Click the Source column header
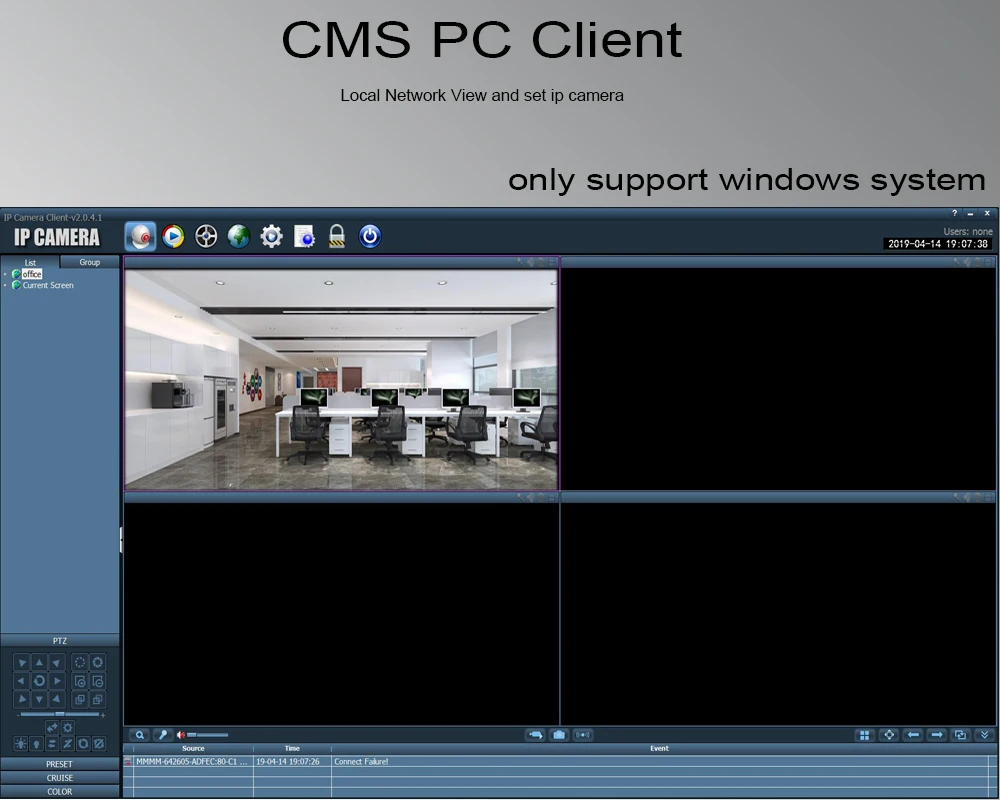Viewport: 1000px width, 800px height. coord(193,748)
